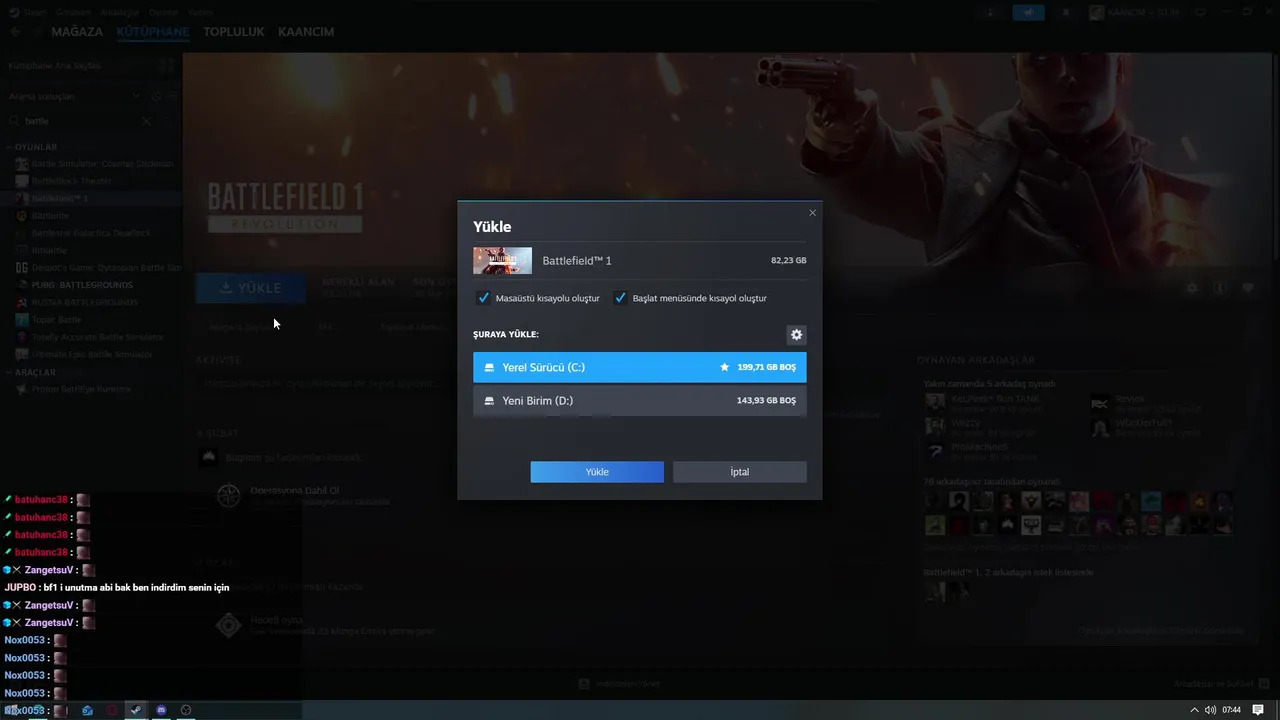Open game info icon on Battlefield page

1220,288
